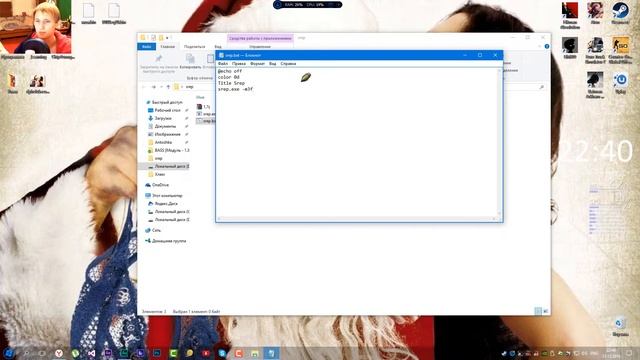Select srep folder in navigation pane
Viewport: 640px width, 360px height.
click(158, 158)
